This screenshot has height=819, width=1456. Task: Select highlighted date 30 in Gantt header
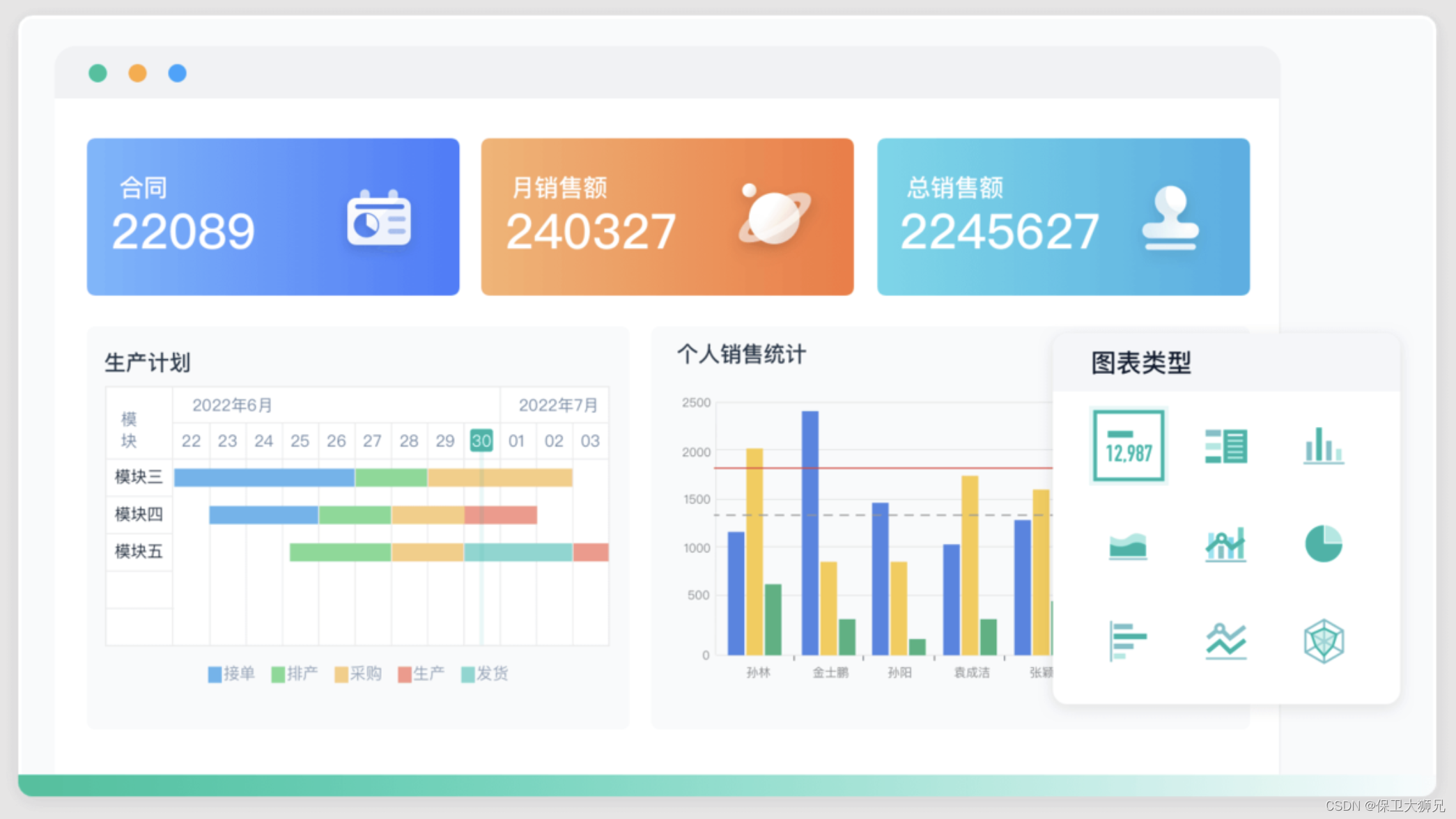coord(481,441)
